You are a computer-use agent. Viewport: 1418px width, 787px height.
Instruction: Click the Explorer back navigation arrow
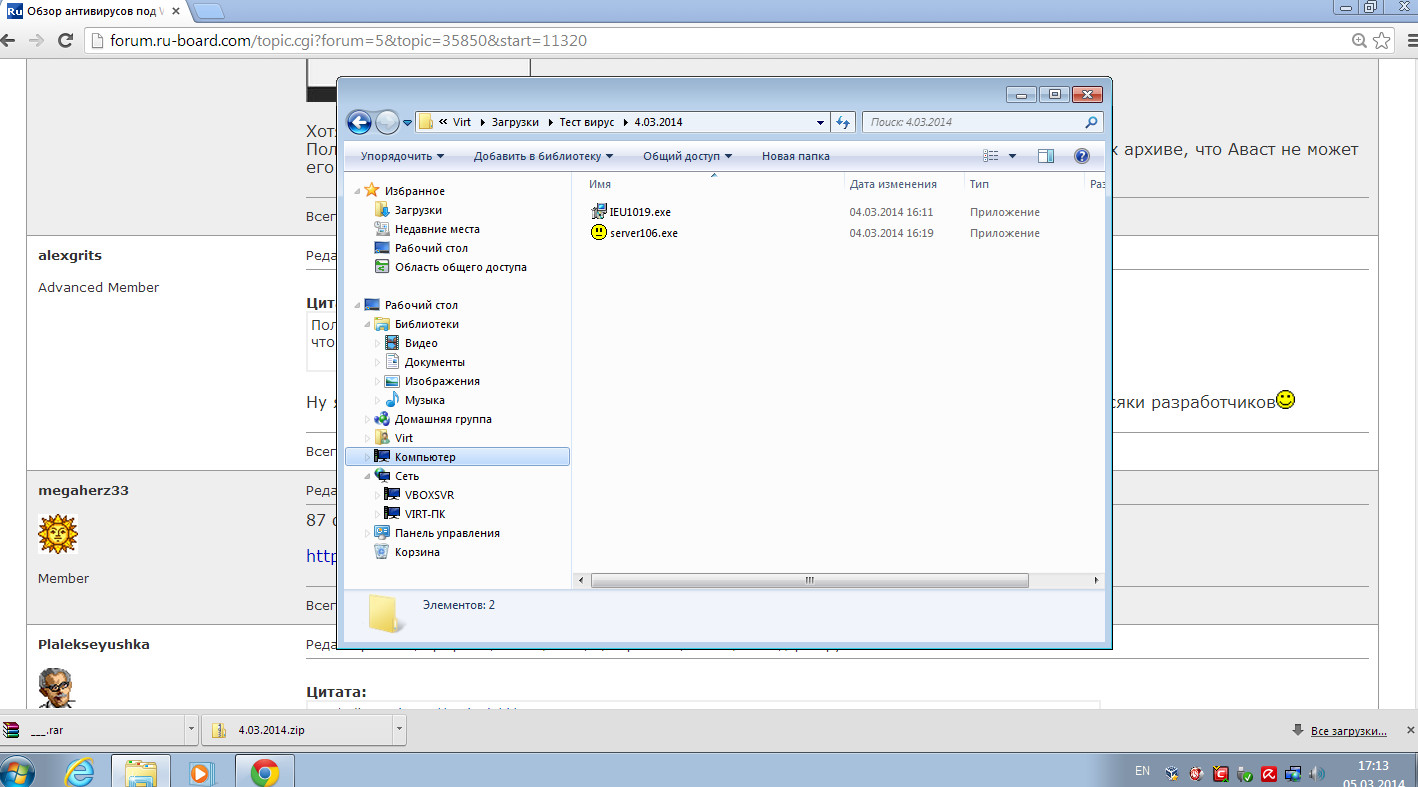click(359, 122)
